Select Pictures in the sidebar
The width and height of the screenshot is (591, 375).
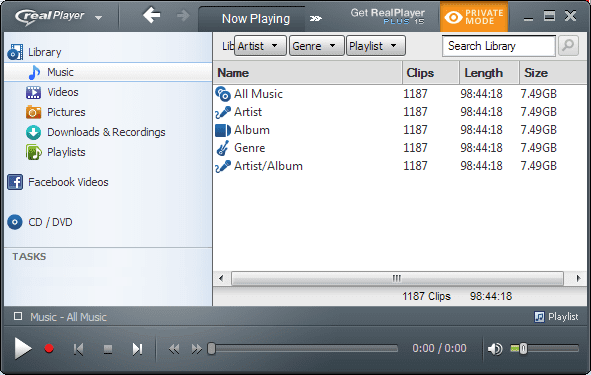pos(66,112)
